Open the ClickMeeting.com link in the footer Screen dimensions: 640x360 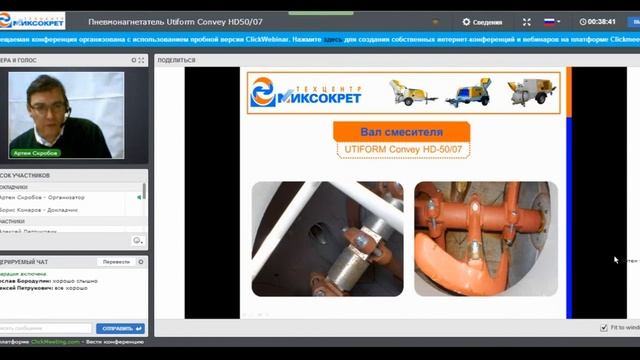pyautogui.click(x=56, y=342)
